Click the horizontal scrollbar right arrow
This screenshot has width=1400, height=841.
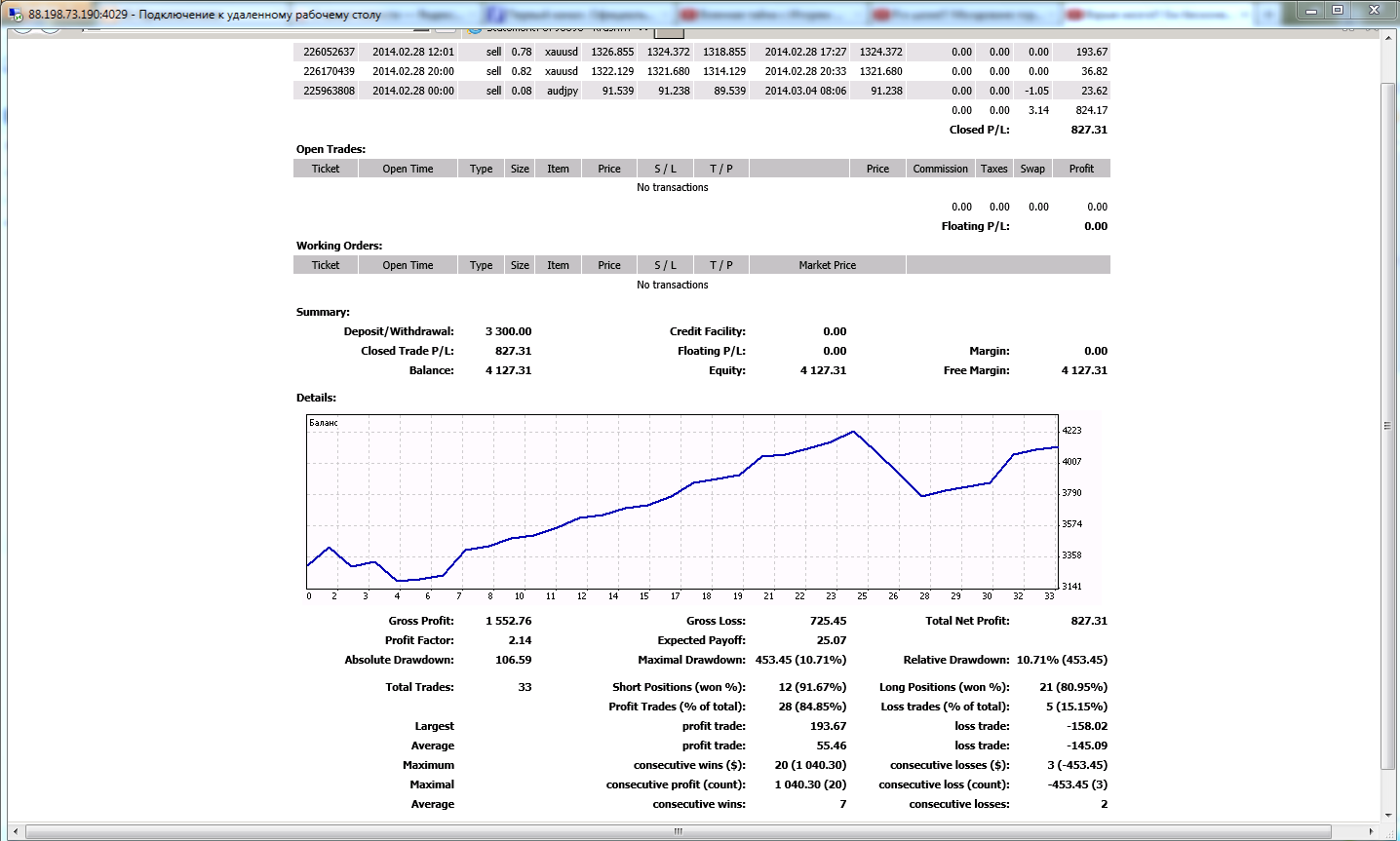1373,831
